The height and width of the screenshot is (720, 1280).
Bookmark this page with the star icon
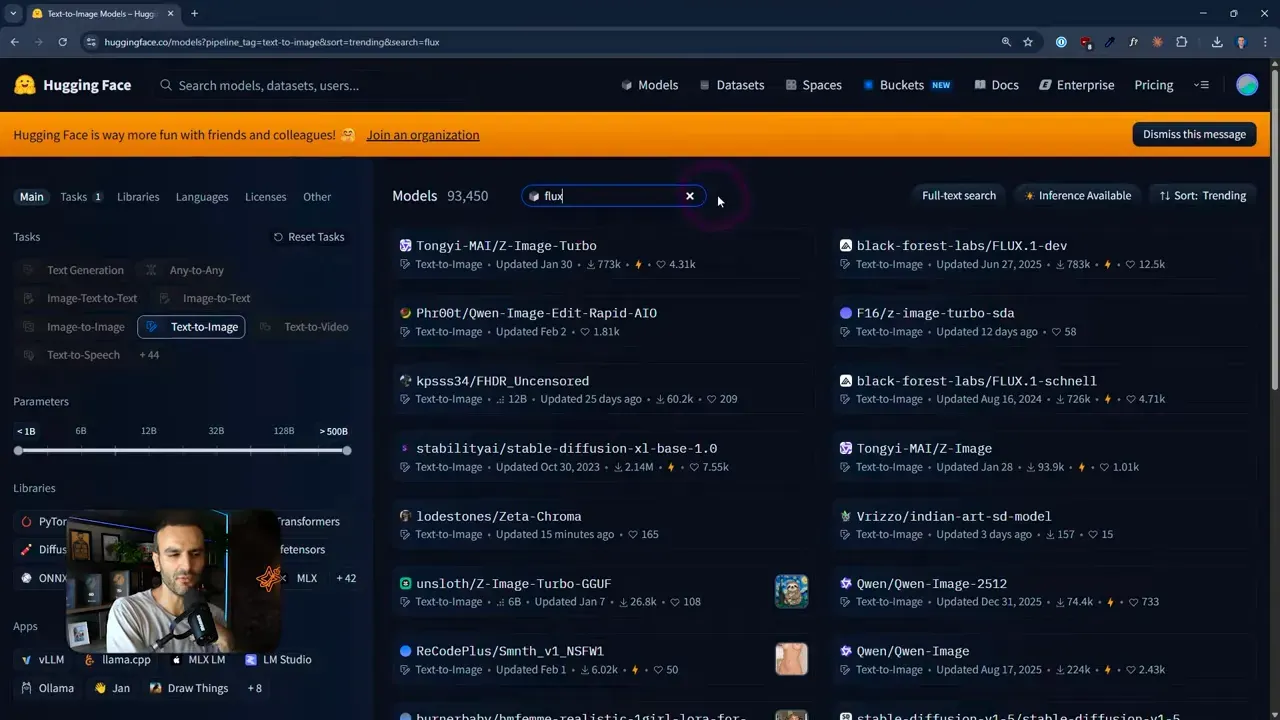pyautogui.click(x=1028, y=42)
